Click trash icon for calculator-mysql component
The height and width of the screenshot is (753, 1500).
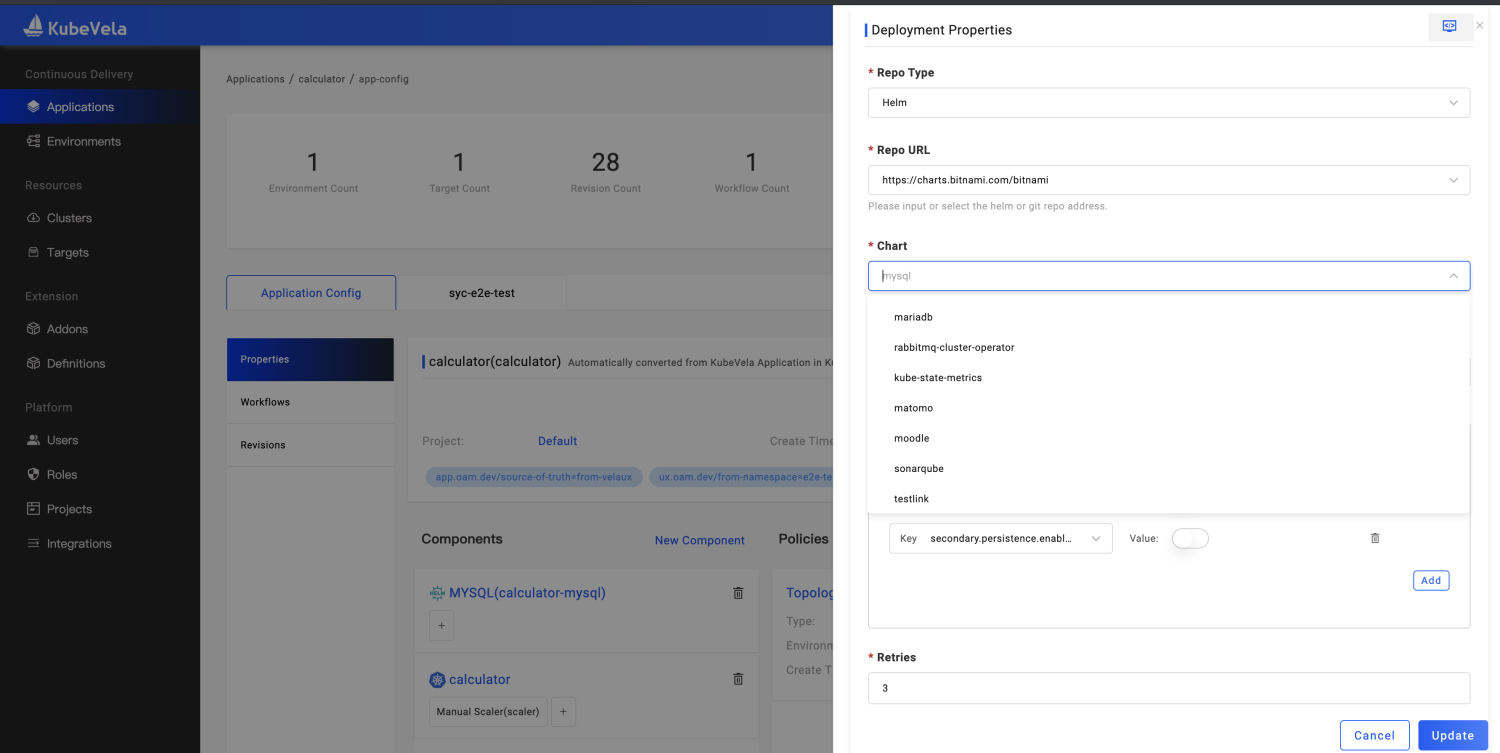coord(738,593)
